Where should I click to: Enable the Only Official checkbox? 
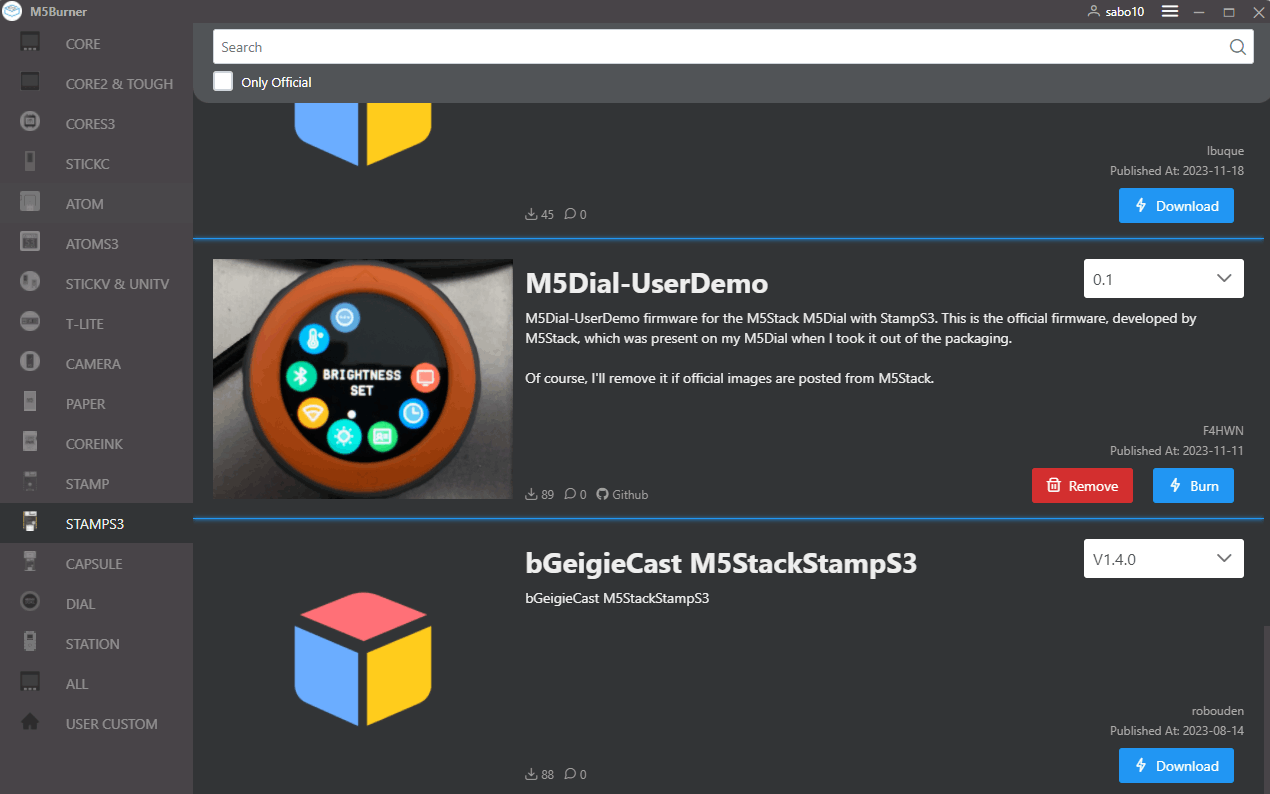[223, 82]
